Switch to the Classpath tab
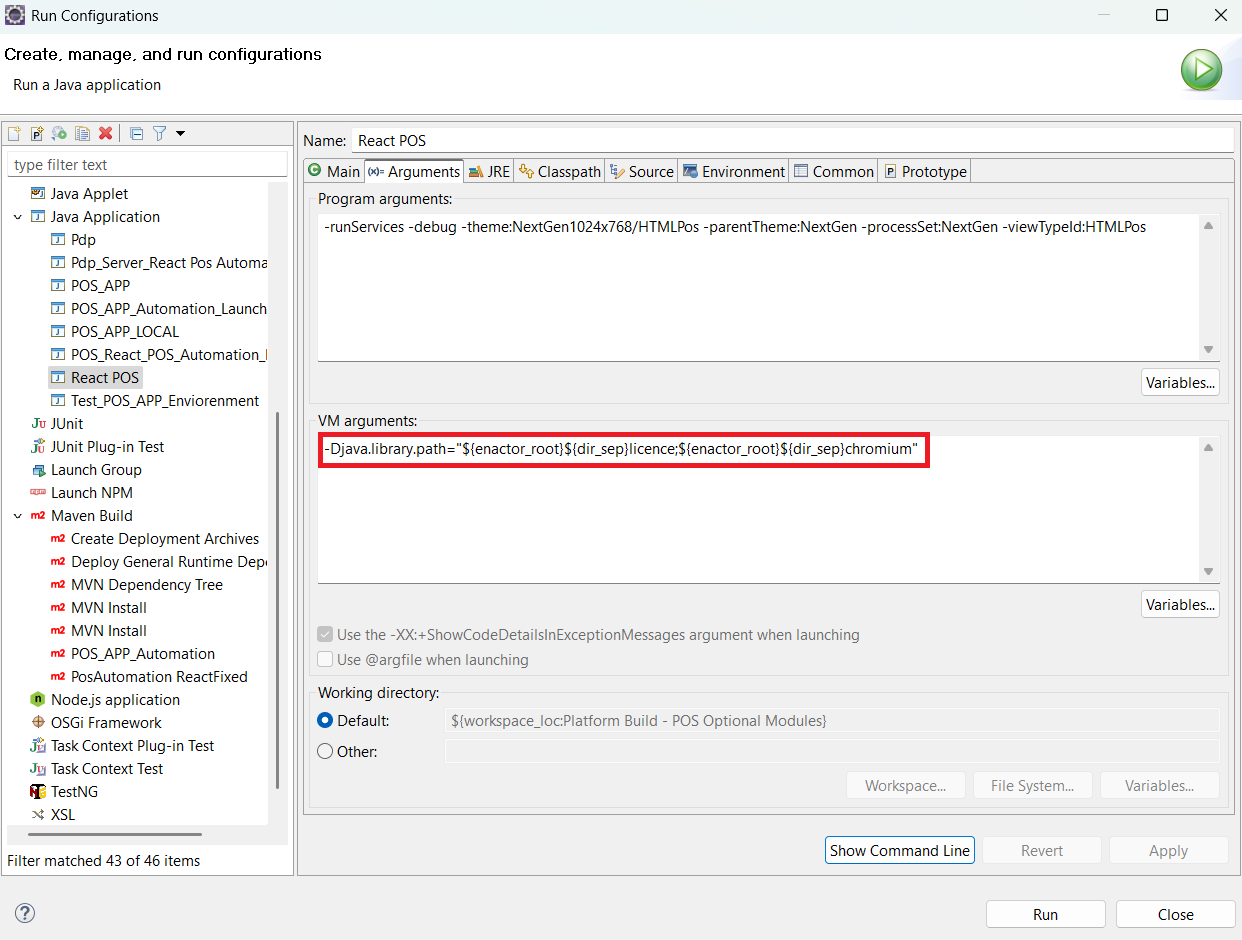 560,171
